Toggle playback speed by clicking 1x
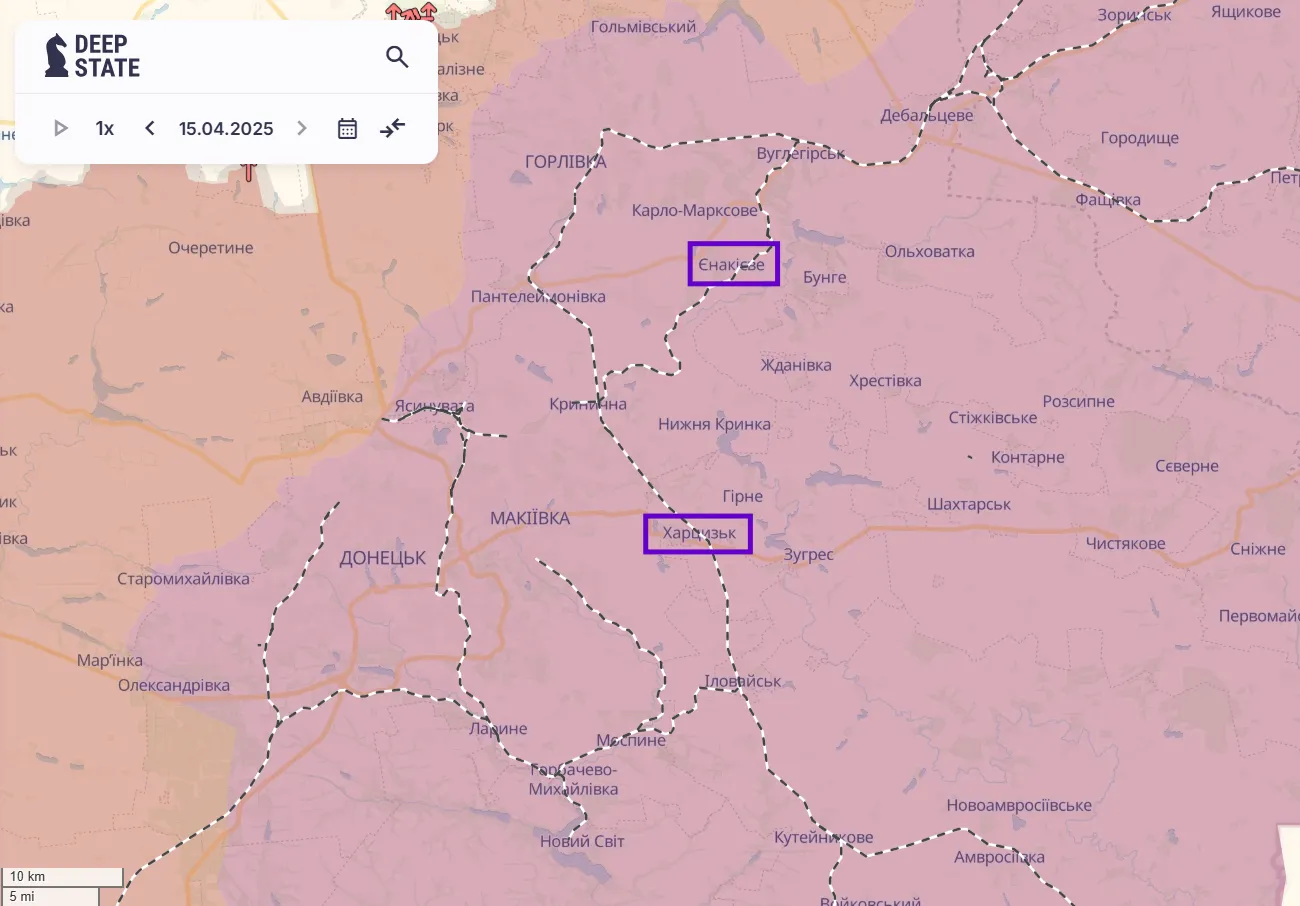The image size is (1300, 906). 104,128
